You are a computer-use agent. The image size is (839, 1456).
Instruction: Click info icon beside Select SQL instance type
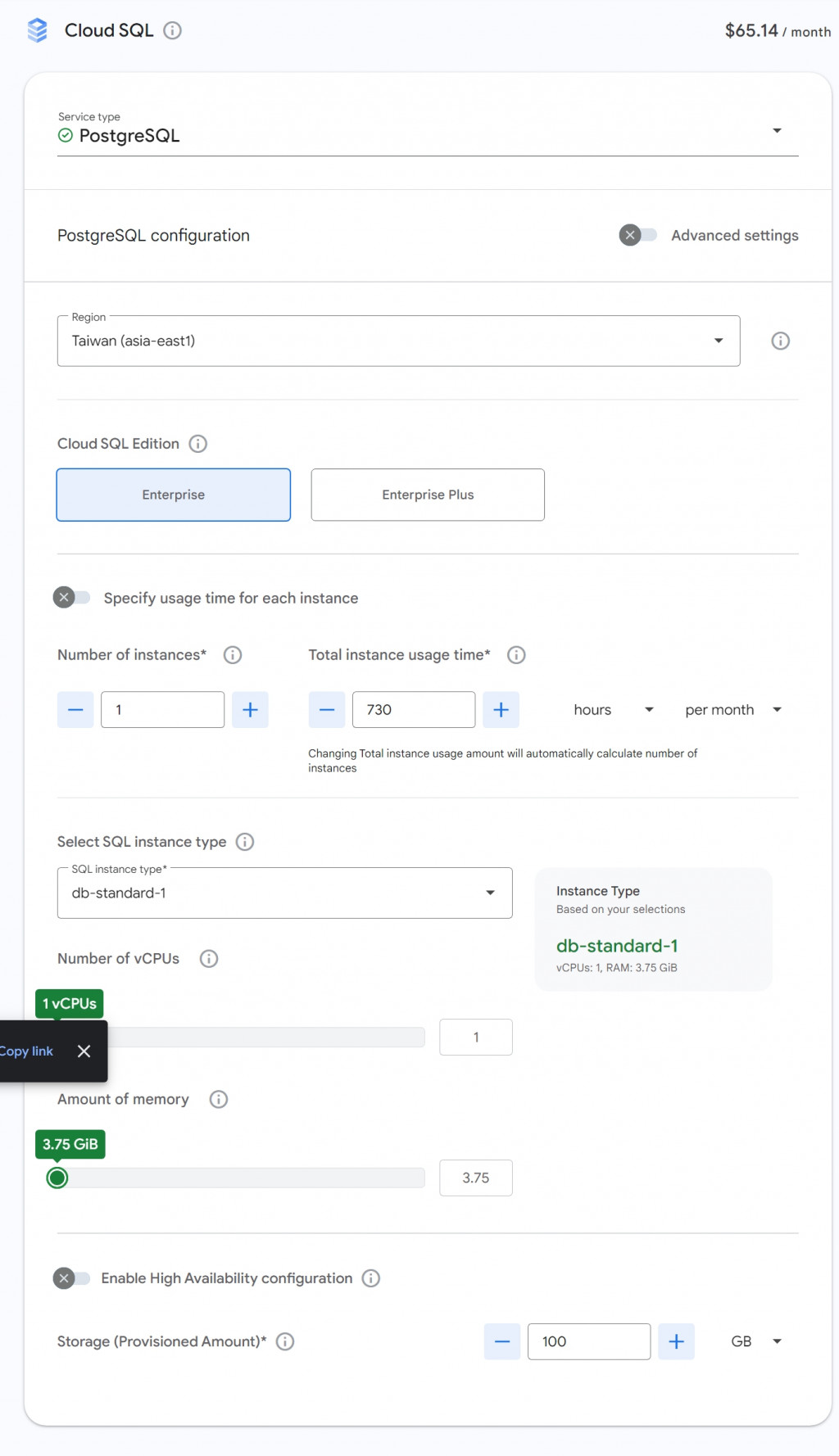click(x=245, y=842)
